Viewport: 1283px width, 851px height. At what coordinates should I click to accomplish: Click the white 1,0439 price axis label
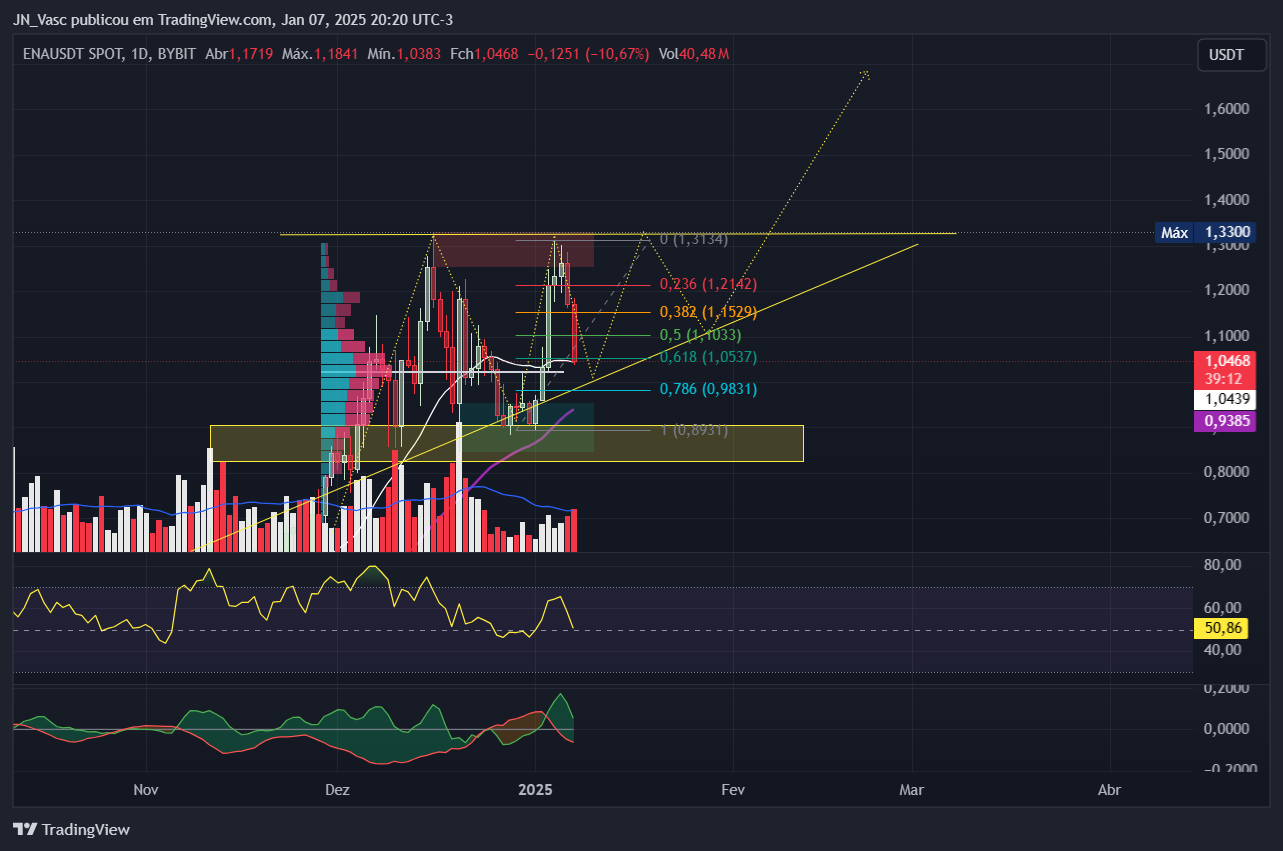pyautogui.click(x=1227, y=399)
